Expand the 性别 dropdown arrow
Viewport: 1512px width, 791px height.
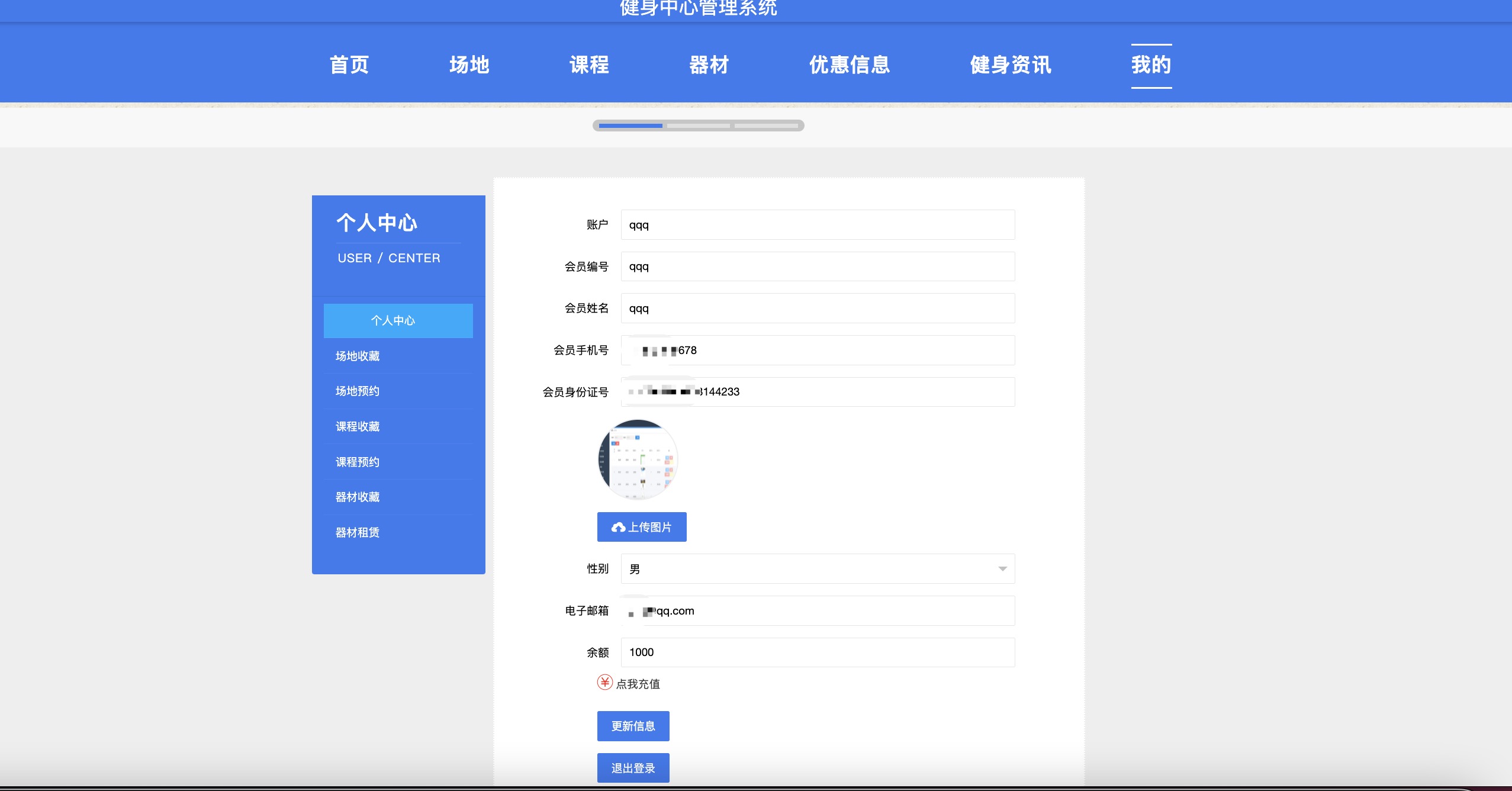tap(1002, 569)
